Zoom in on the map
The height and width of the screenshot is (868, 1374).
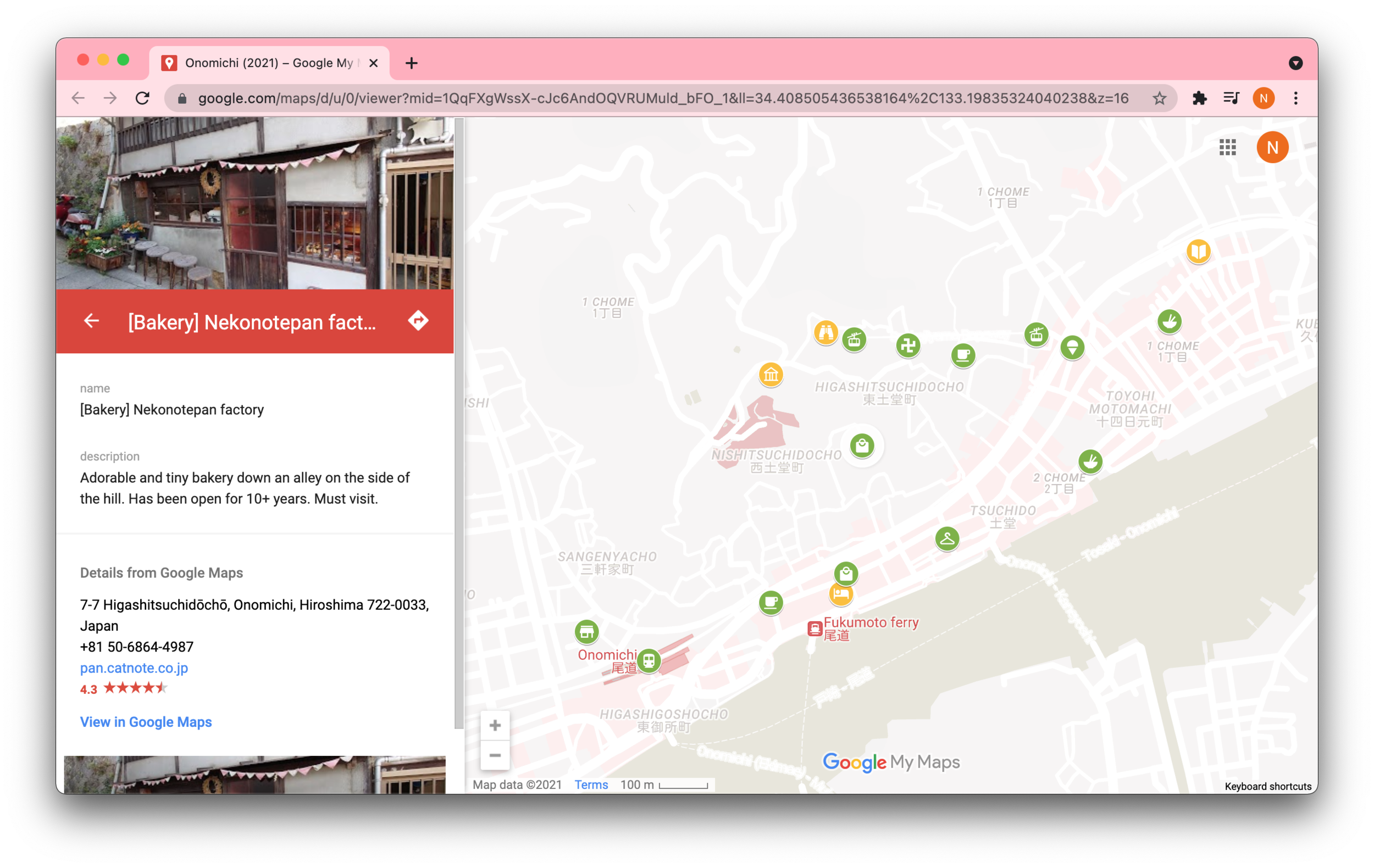[495, 725]
